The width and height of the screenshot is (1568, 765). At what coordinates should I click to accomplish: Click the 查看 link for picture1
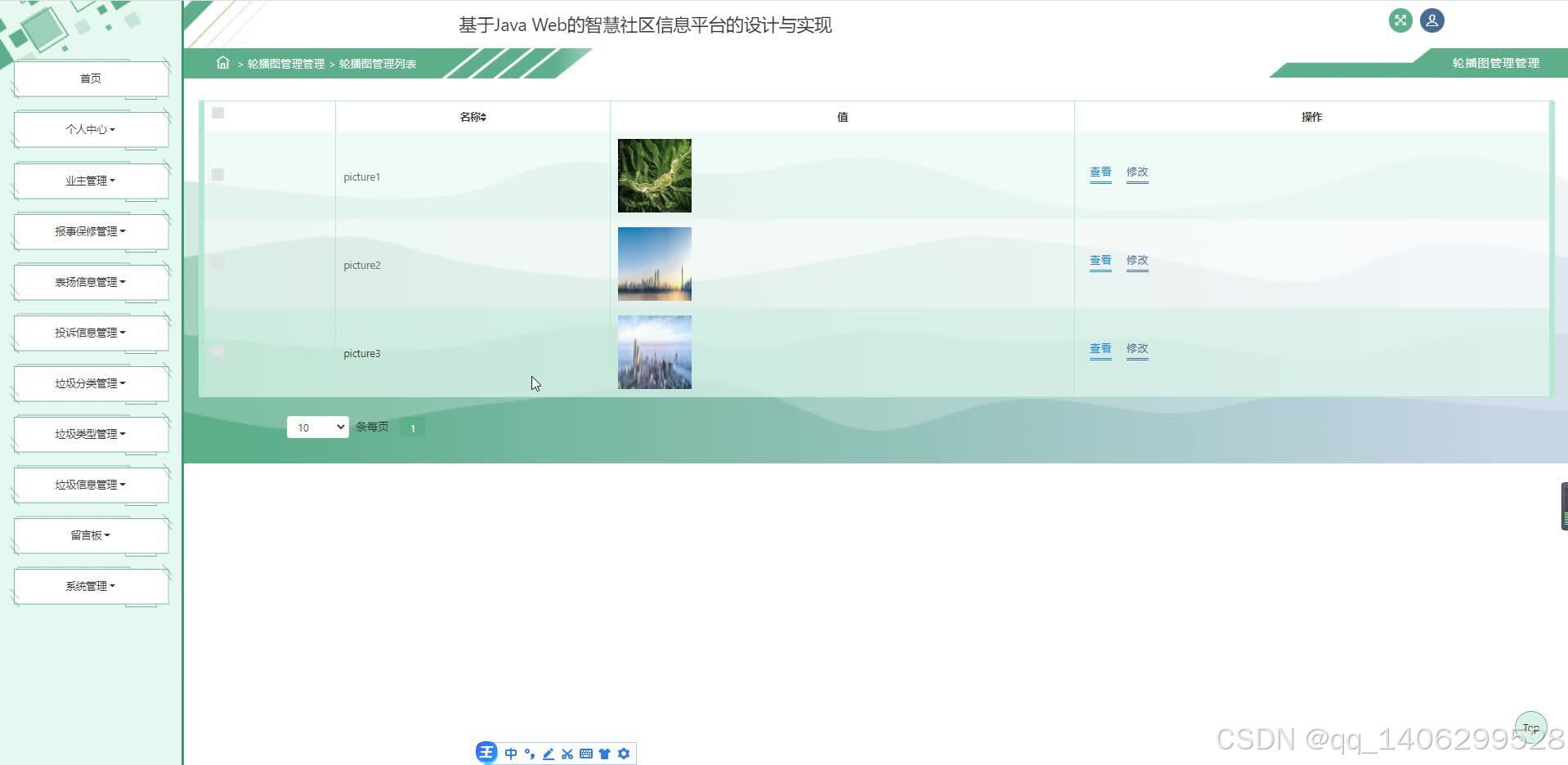[x=1100, y=172]
